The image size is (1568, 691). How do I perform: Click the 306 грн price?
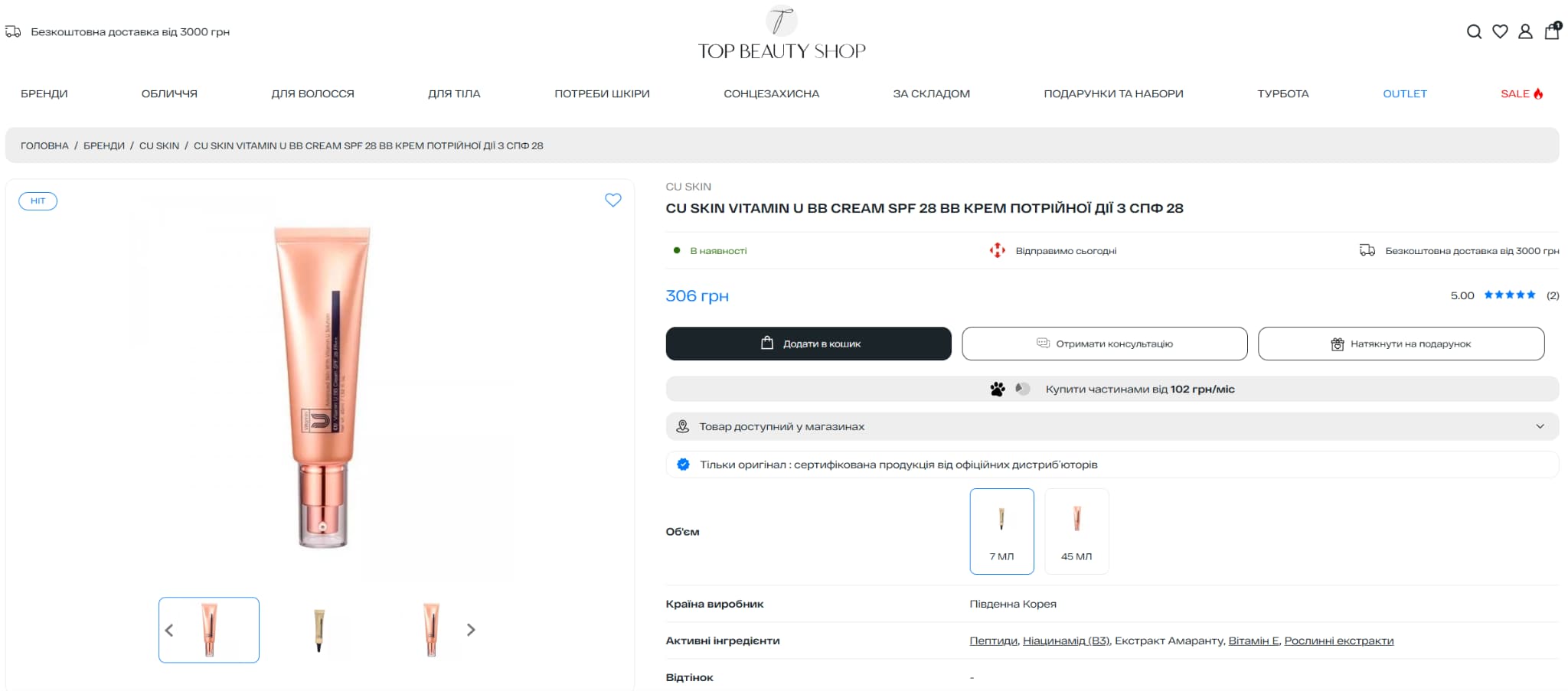[697, 296]
